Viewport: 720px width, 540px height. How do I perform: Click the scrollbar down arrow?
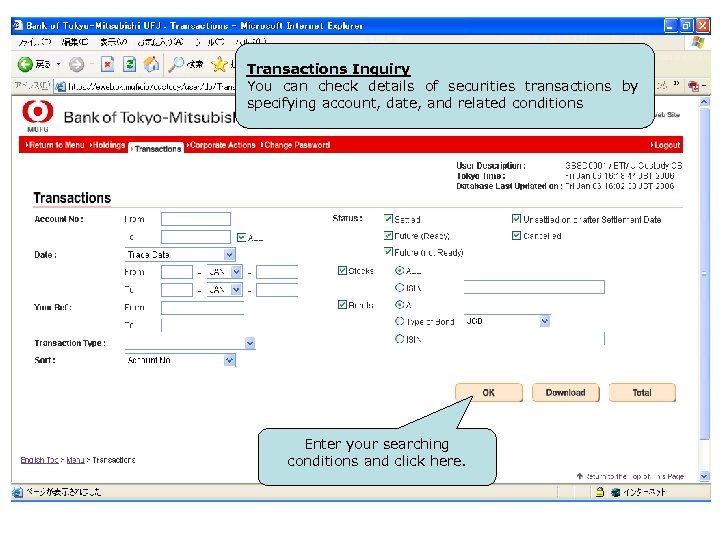pos(704,476)
